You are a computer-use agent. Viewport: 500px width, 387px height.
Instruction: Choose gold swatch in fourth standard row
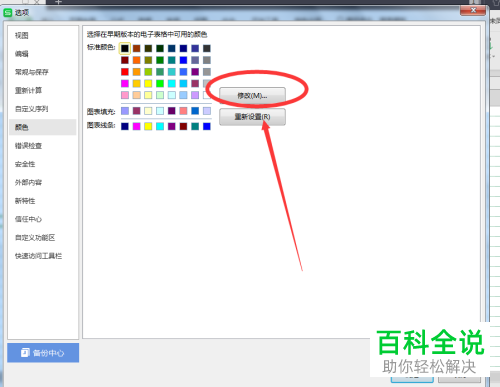[x=136, y=83]
